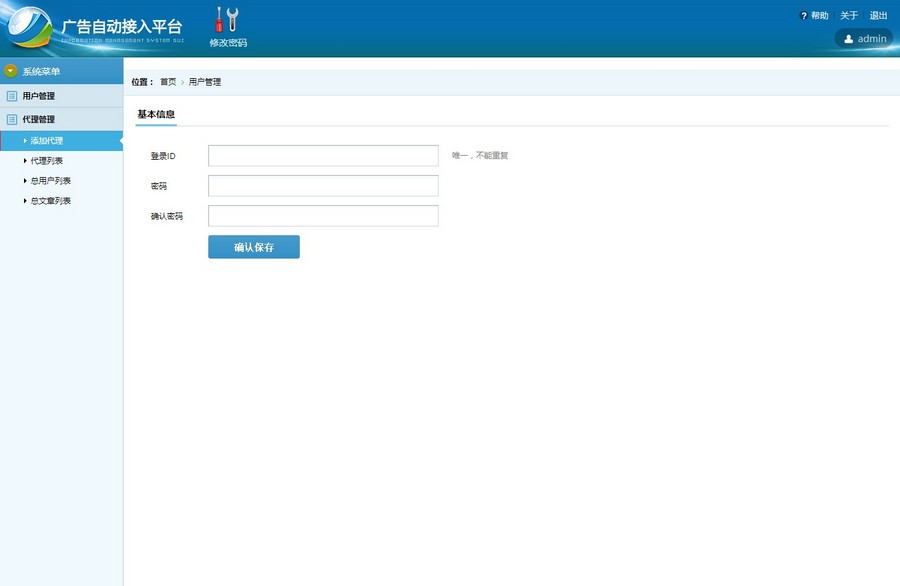900x586 pixels.
Task: Focus the 登录ID input field
Action: point(323,156)
